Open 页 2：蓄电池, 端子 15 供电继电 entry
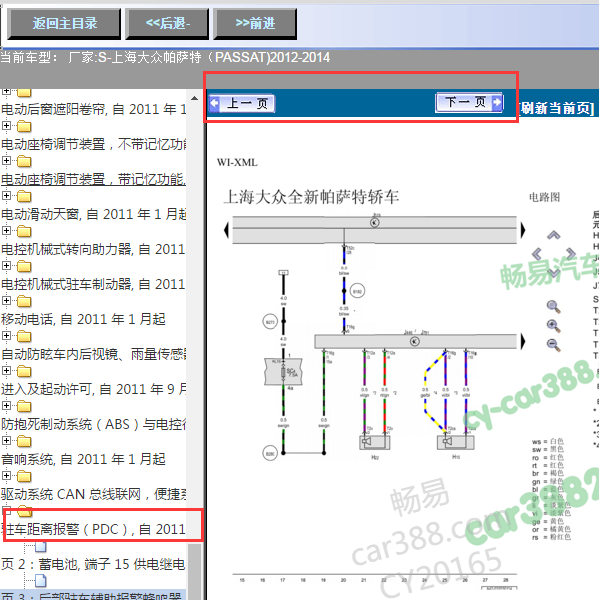 (93, 564)
